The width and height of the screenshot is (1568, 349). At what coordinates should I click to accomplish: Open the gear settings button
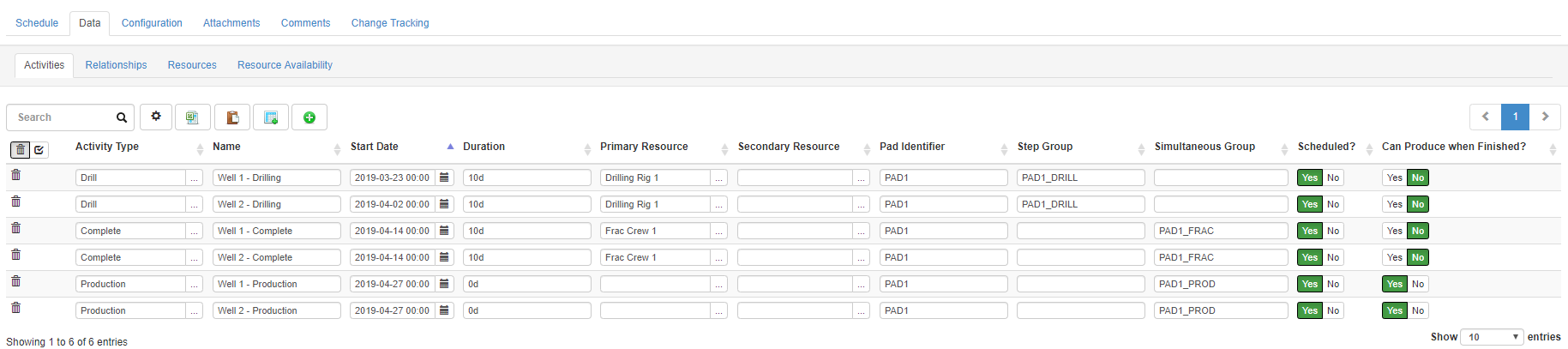[x=156, y=117]
